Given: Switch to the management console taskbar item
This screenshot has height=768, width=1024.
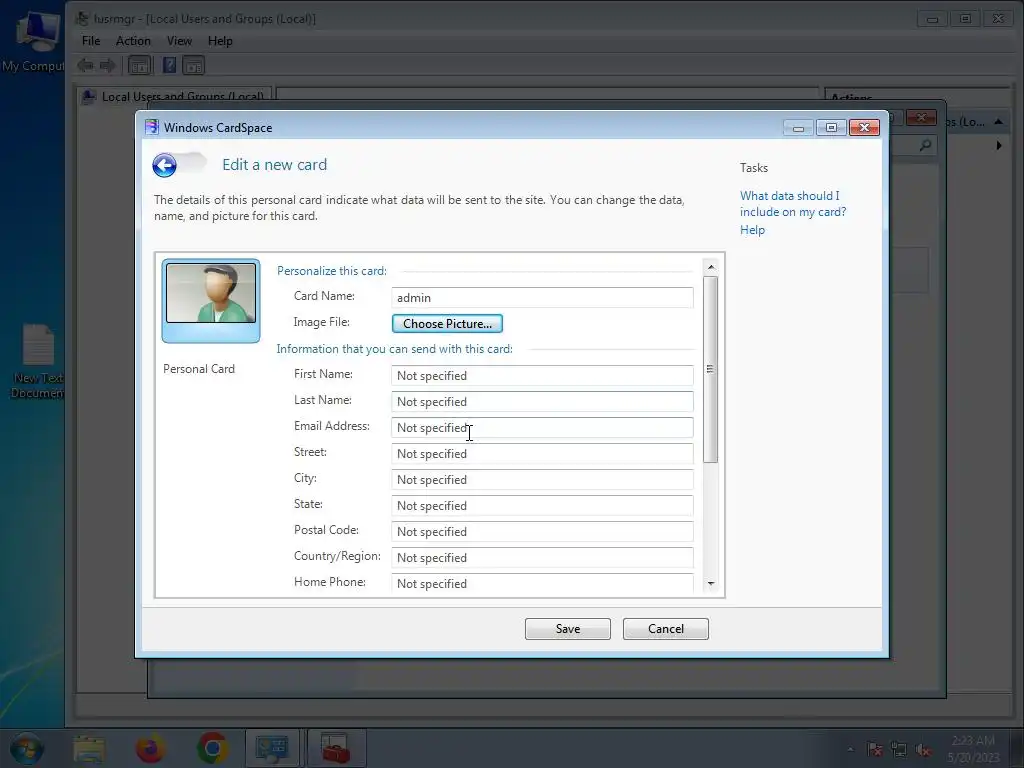Looking at the screenshot, I should pos(272,748).
